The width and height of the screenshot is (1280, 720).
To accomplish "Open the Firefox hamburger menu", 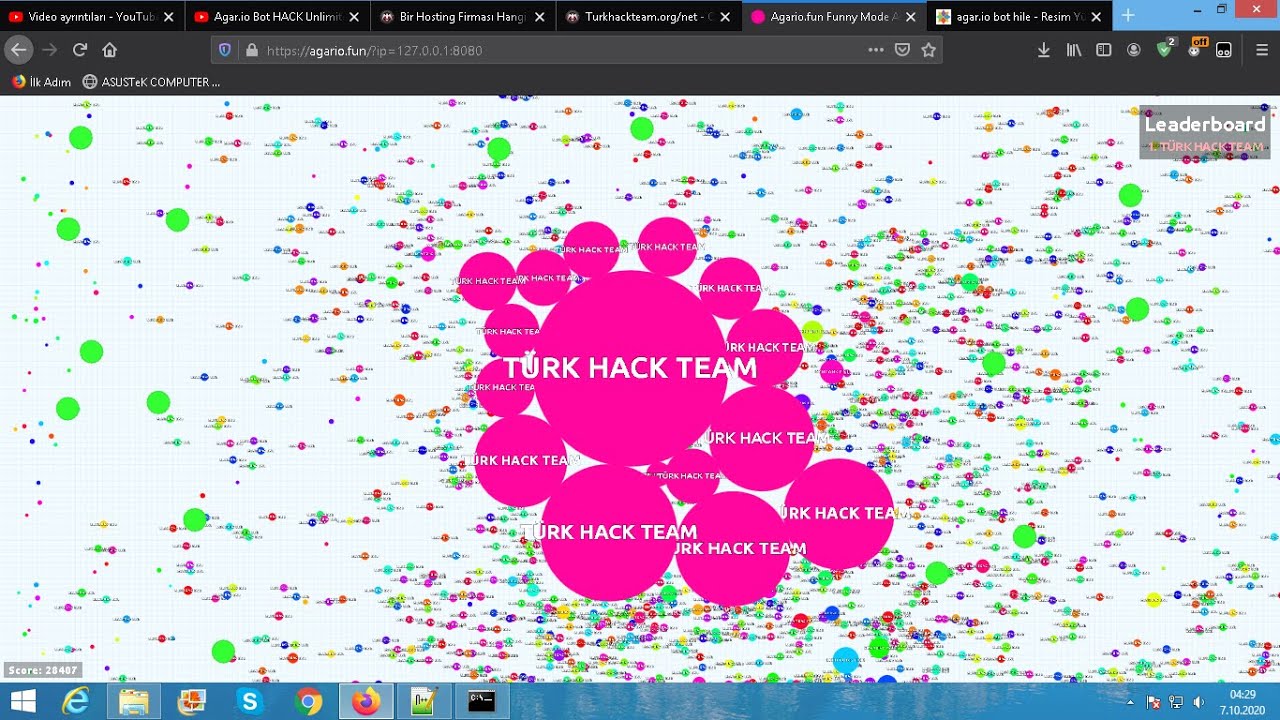I will (x=1262, y=50).
